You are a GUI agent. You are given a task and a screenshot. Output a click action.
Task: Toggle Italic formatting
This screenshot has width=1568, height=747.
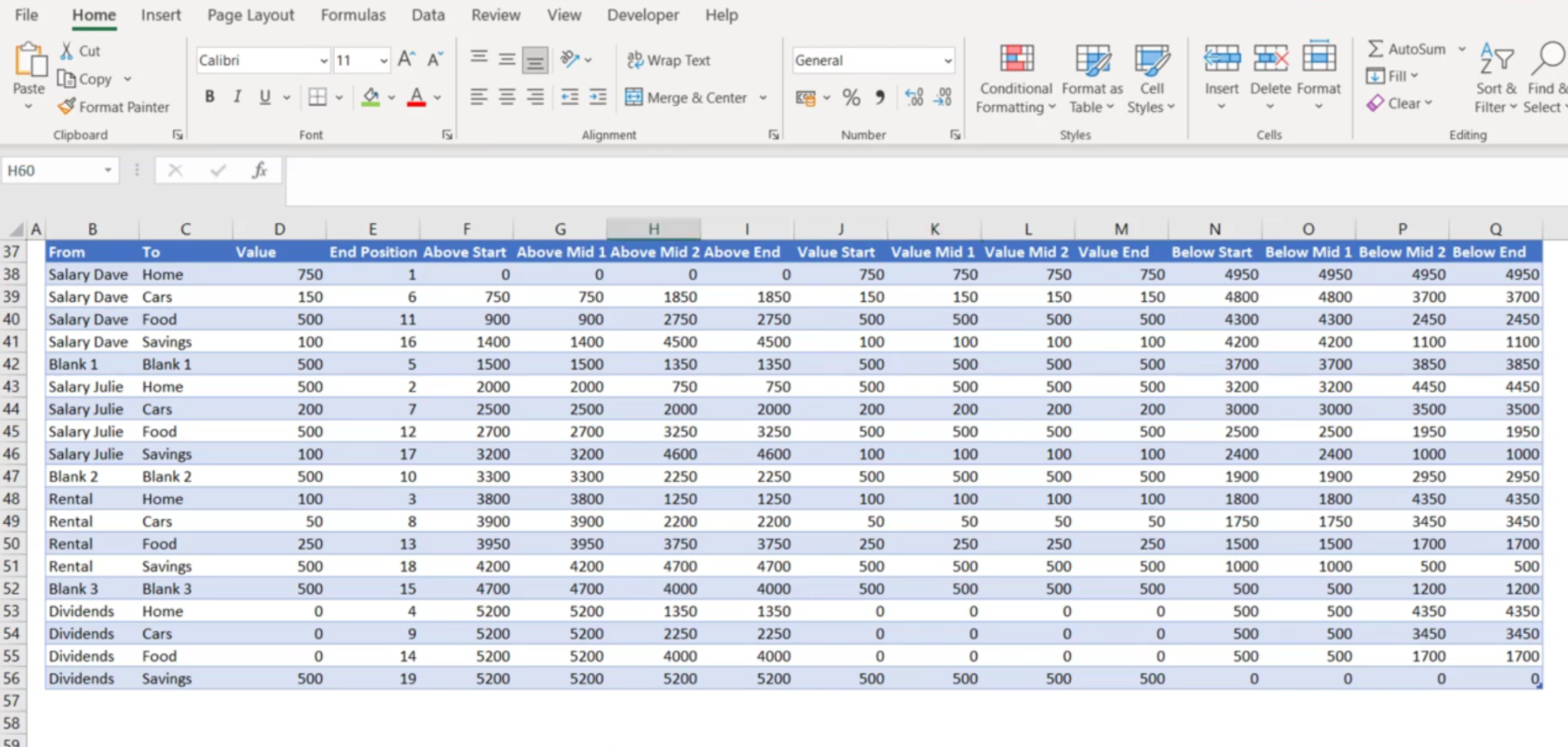(x=237, y=97)
